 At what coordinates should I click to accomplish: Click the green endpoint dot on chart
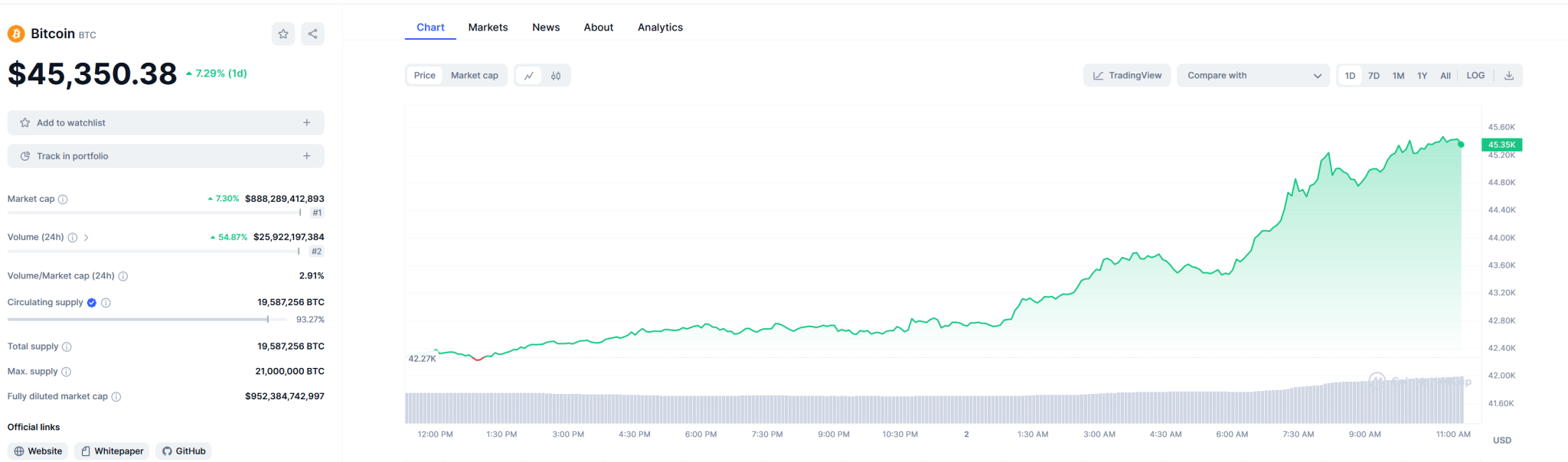click(x=1461, y=144)
